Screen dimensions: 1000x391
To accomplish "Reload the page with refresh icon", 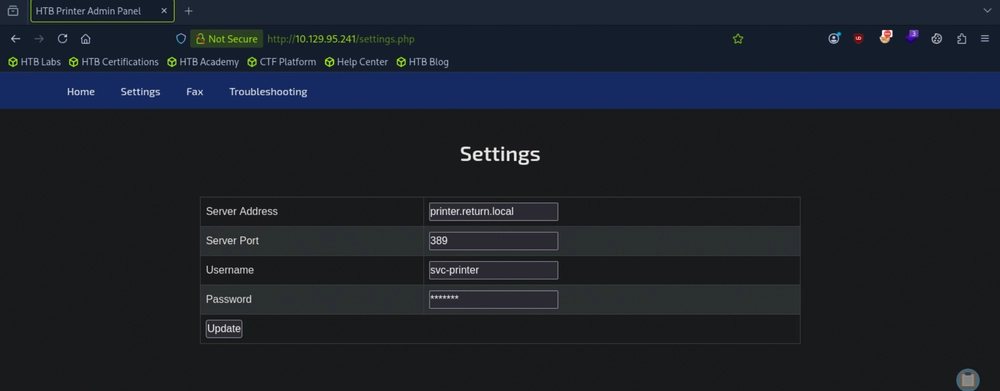I will (62, 39).
